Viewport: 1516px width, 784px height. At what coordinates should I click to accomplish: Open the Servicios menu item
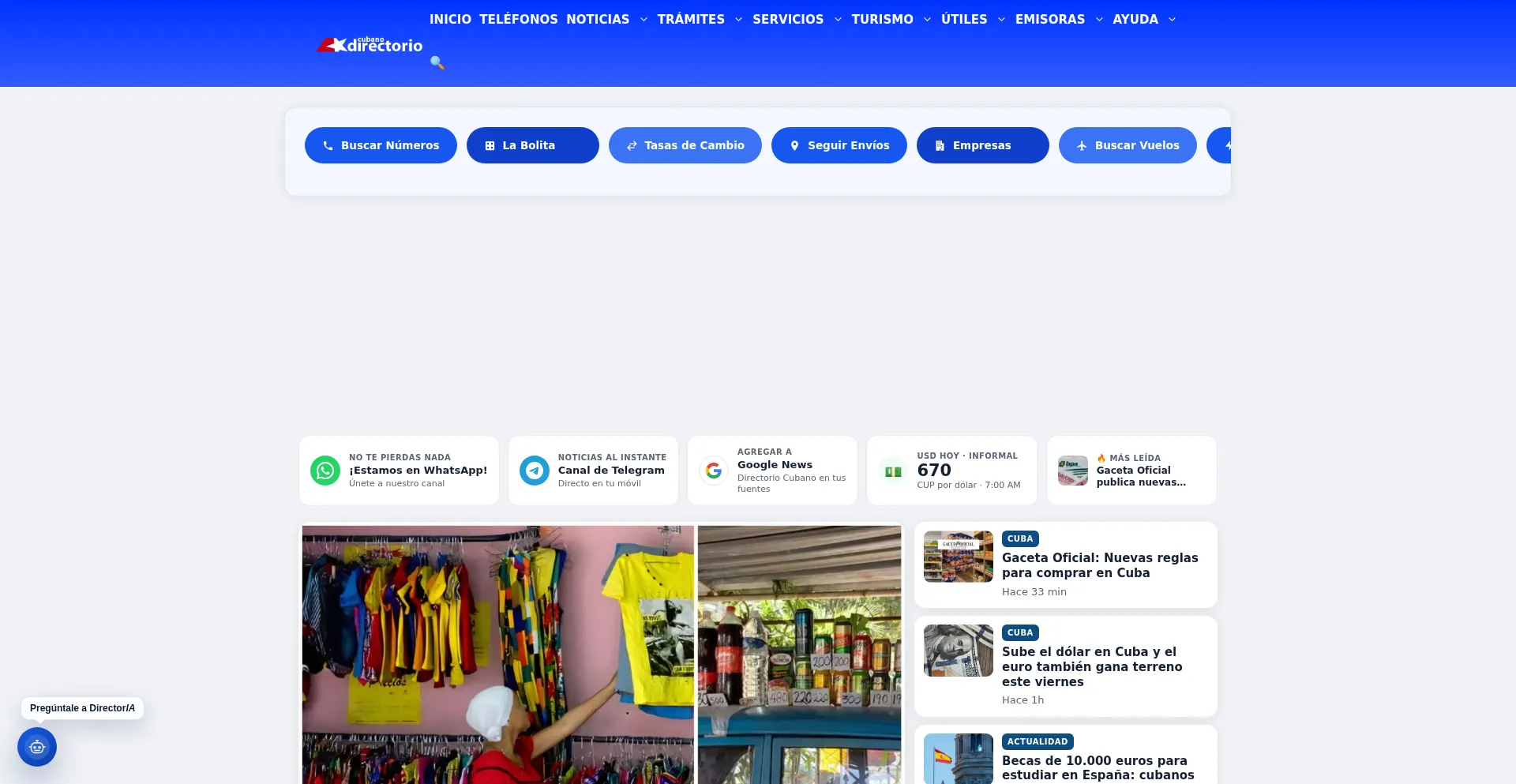[788, 19]
